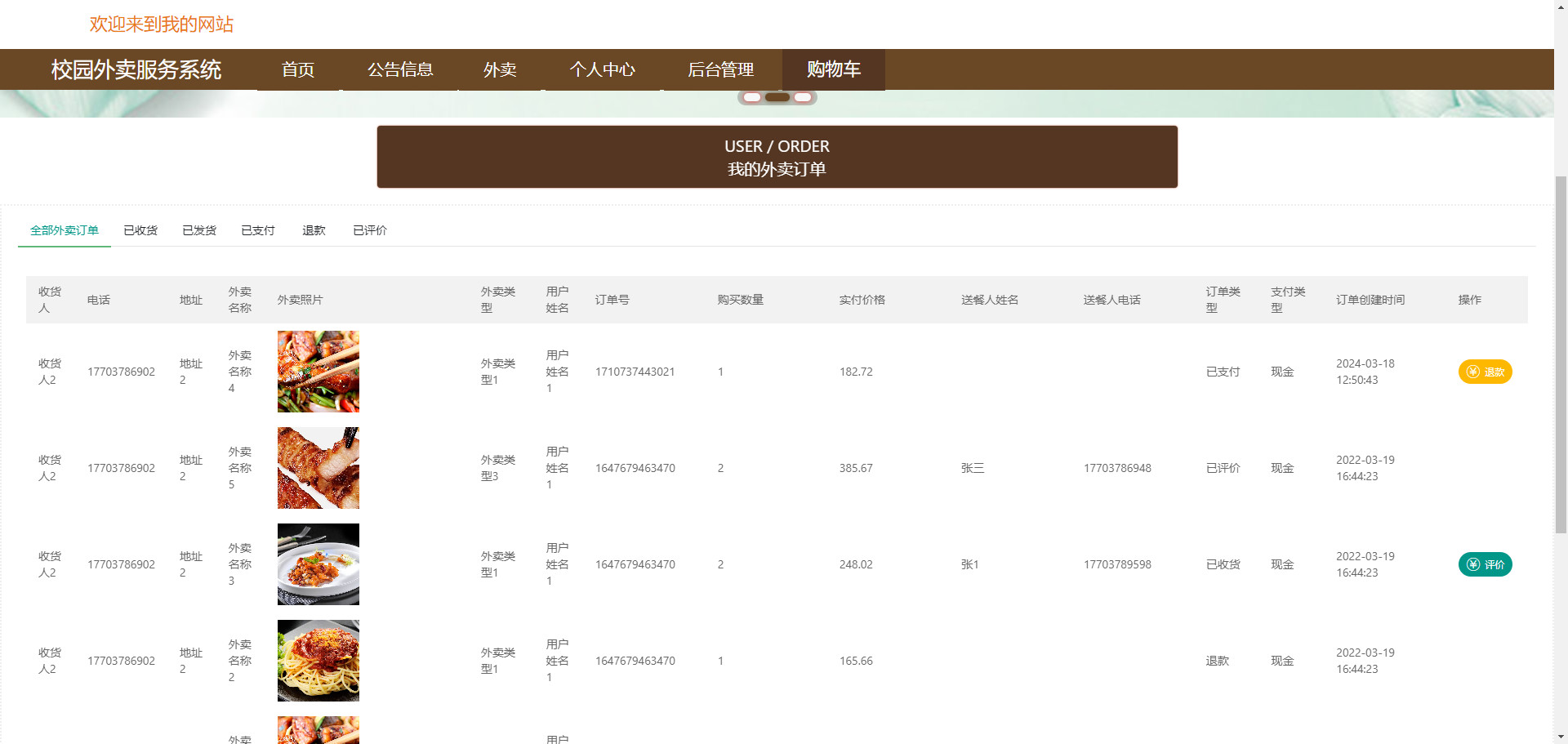The image size is (1568, 744).
Task: Click the 欢迎来到我的网站 welcome text
Action: coord(162,25)
